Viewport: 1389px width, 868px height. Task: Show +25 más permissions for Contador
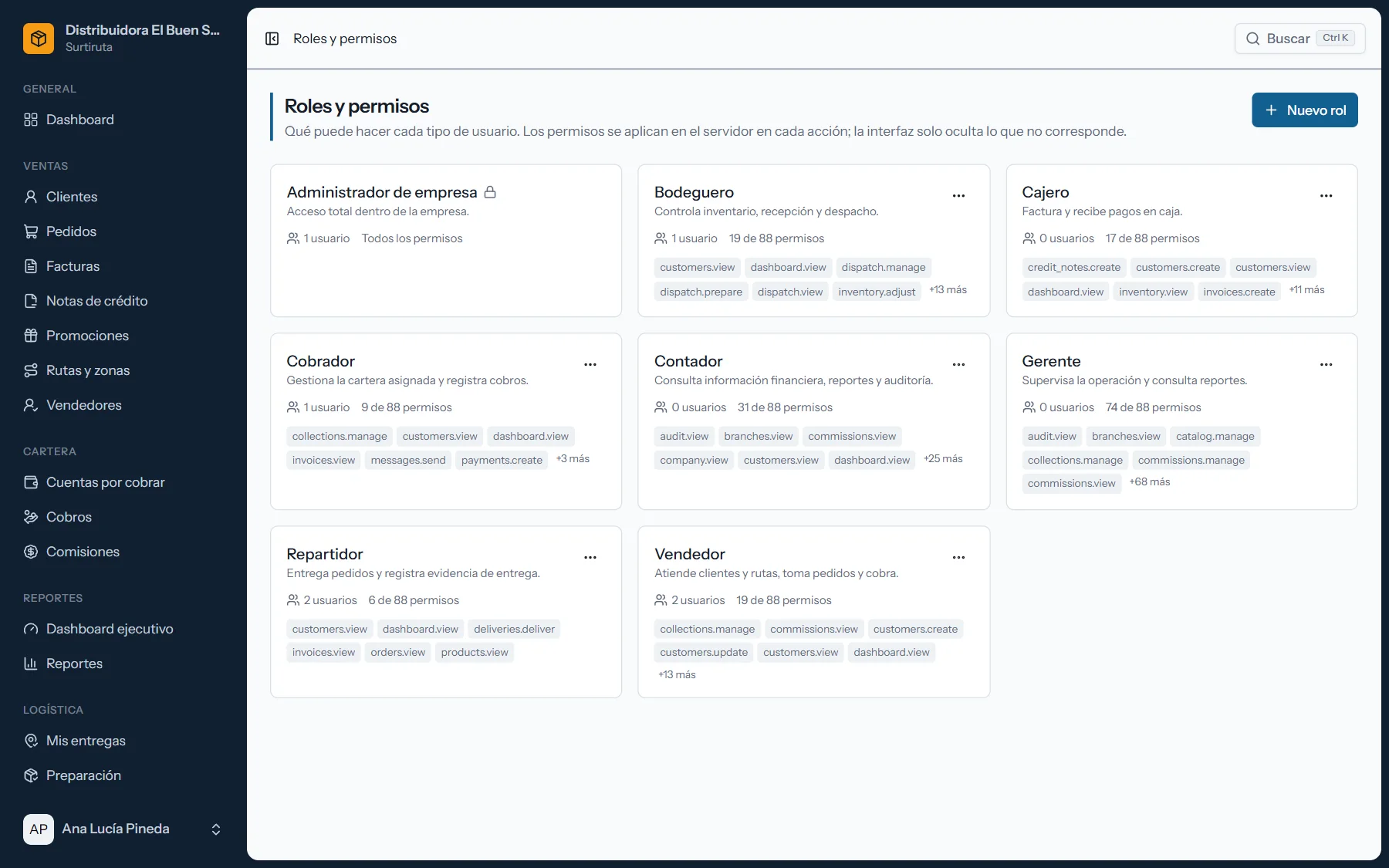(x=943, y=459)
